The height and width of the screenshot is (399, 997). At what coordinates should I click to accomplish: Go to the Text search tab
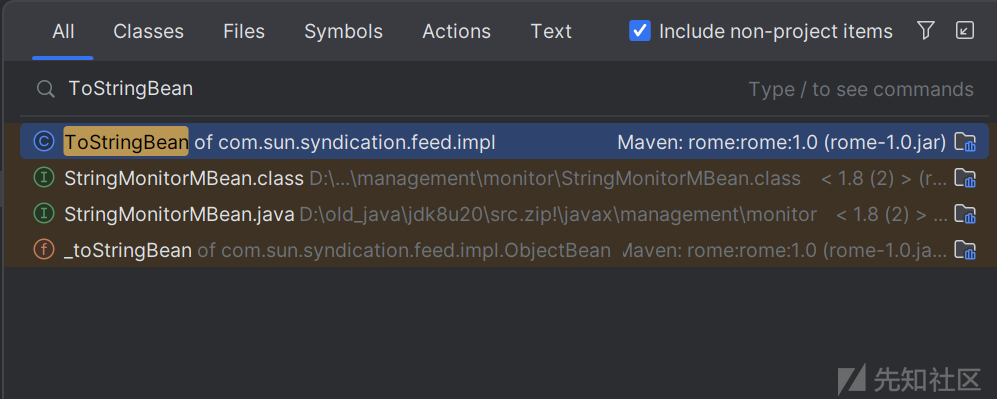551,31
